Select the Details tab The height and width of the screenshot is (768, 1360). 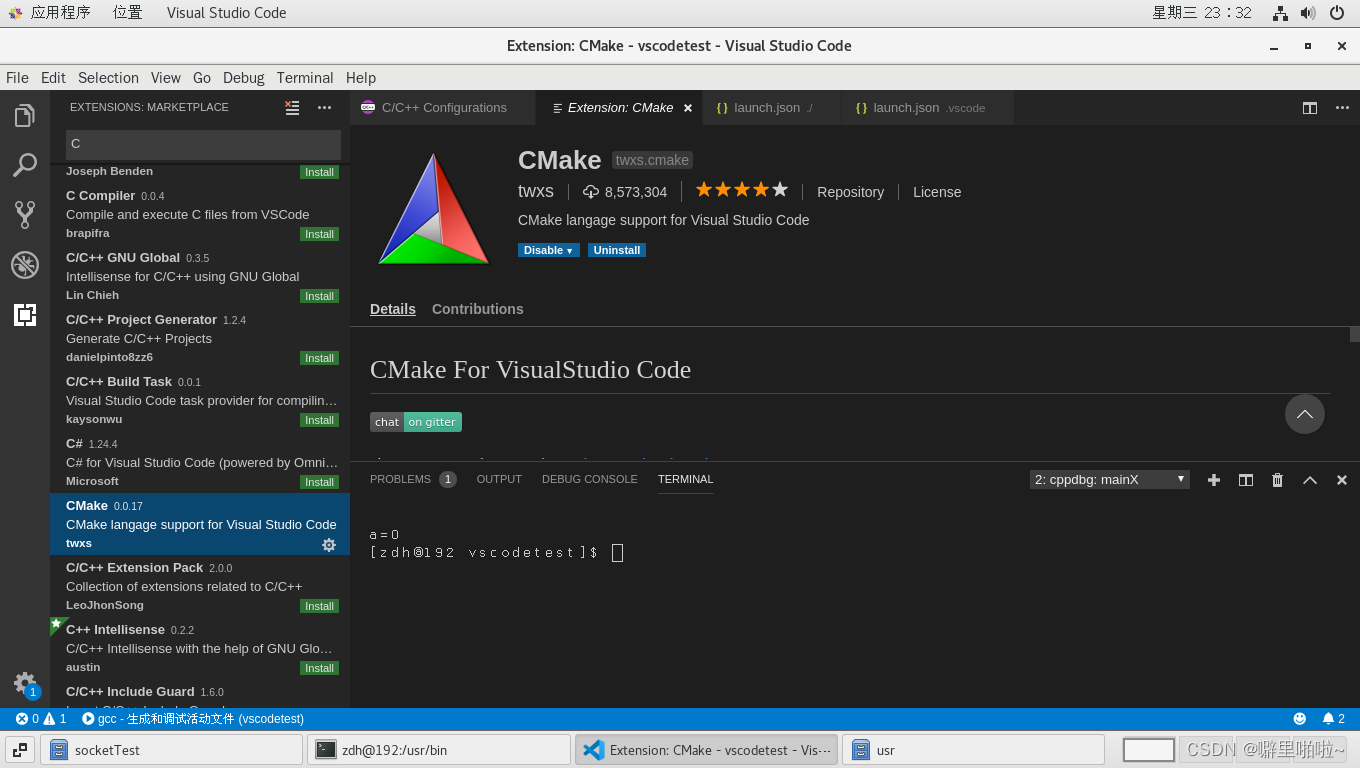click(393, 309)
